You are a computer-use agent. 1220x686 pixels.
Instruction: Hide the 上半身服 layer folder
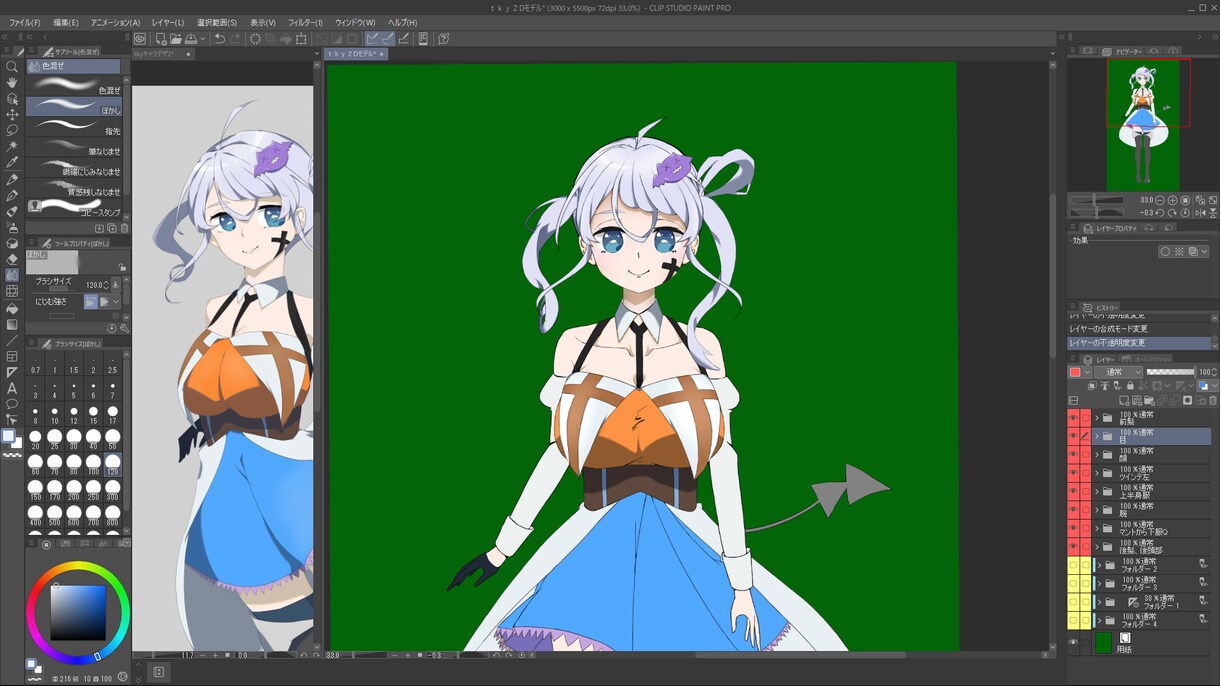(x=1073, y=491)
